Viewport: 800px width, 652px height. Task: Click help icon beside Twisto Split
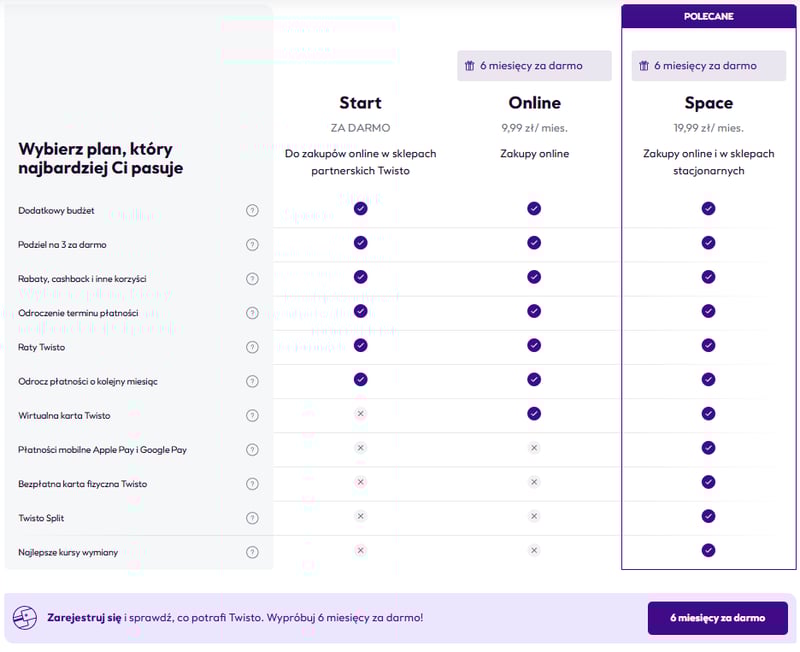252,518
